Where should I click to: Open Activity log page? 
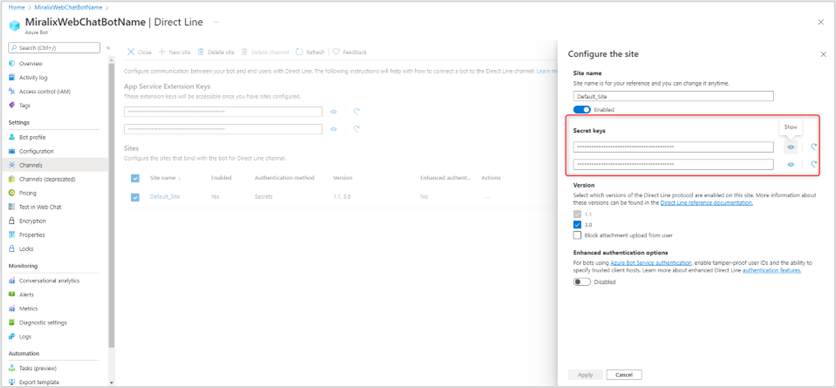click(33, 77)
